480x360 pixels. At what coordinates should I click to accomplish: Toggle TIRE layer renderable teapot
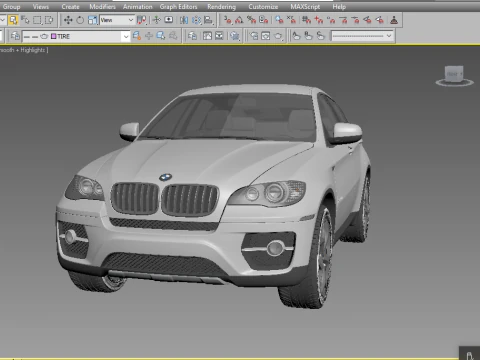pyautogui.click(x=44, y=36)
